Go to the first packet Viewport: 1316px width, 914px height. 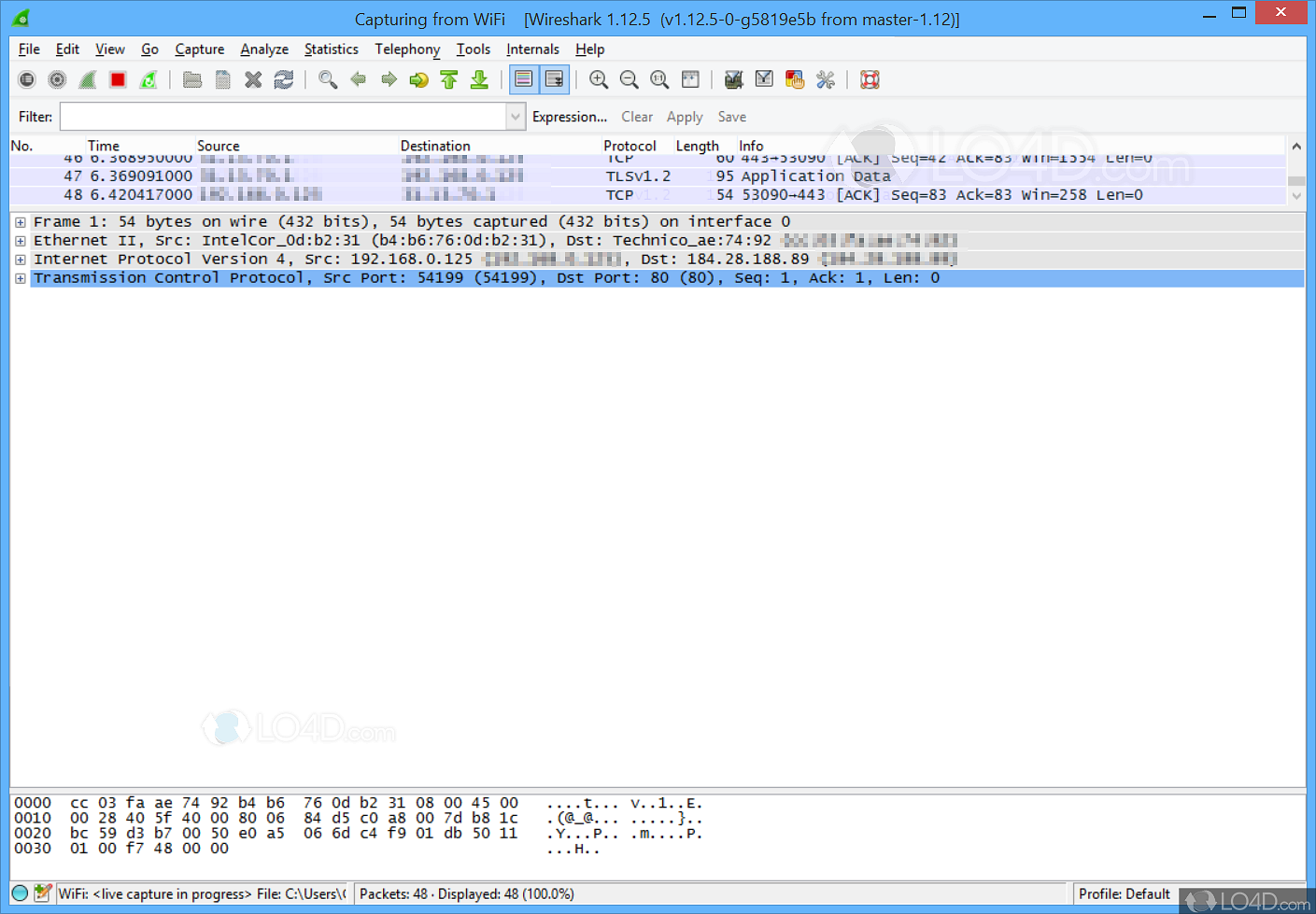(x=449, y=79)
